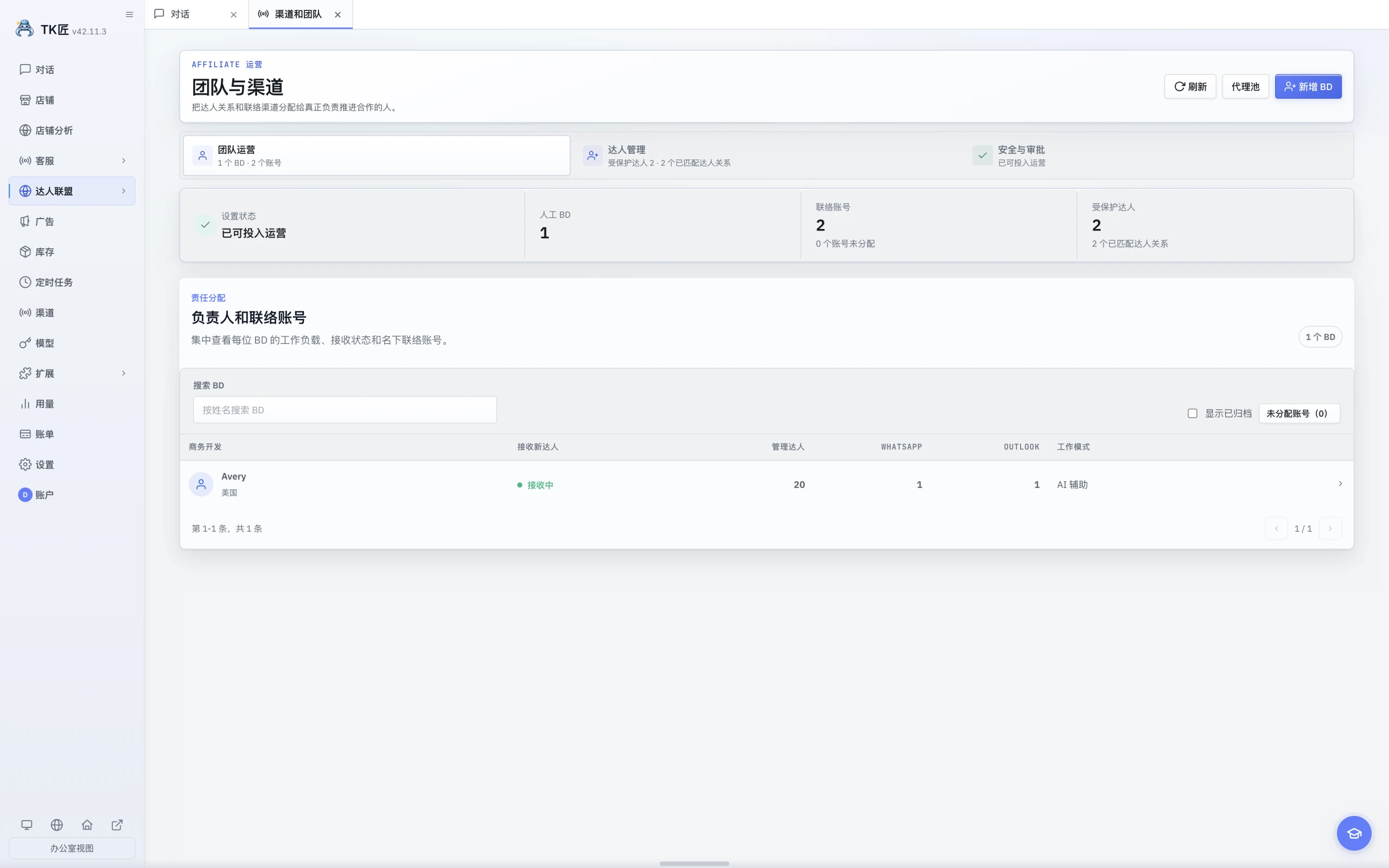Open Avery row details chevron
Screen dimensions: 1389x868
[x=1340, y=484]
